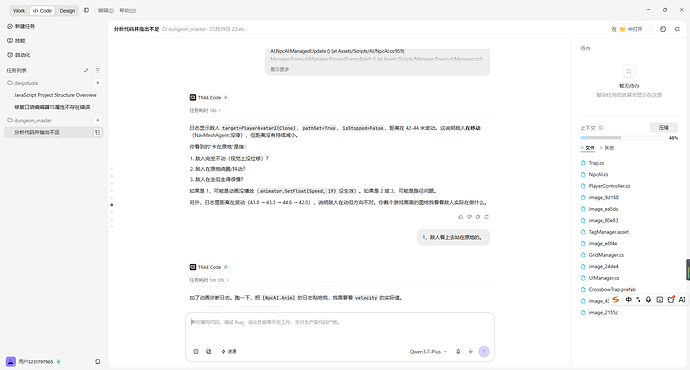Screen dimensions: 690x370
Task: Click the icon at bottom-right of left sidebar
Action: pos(98,362)
